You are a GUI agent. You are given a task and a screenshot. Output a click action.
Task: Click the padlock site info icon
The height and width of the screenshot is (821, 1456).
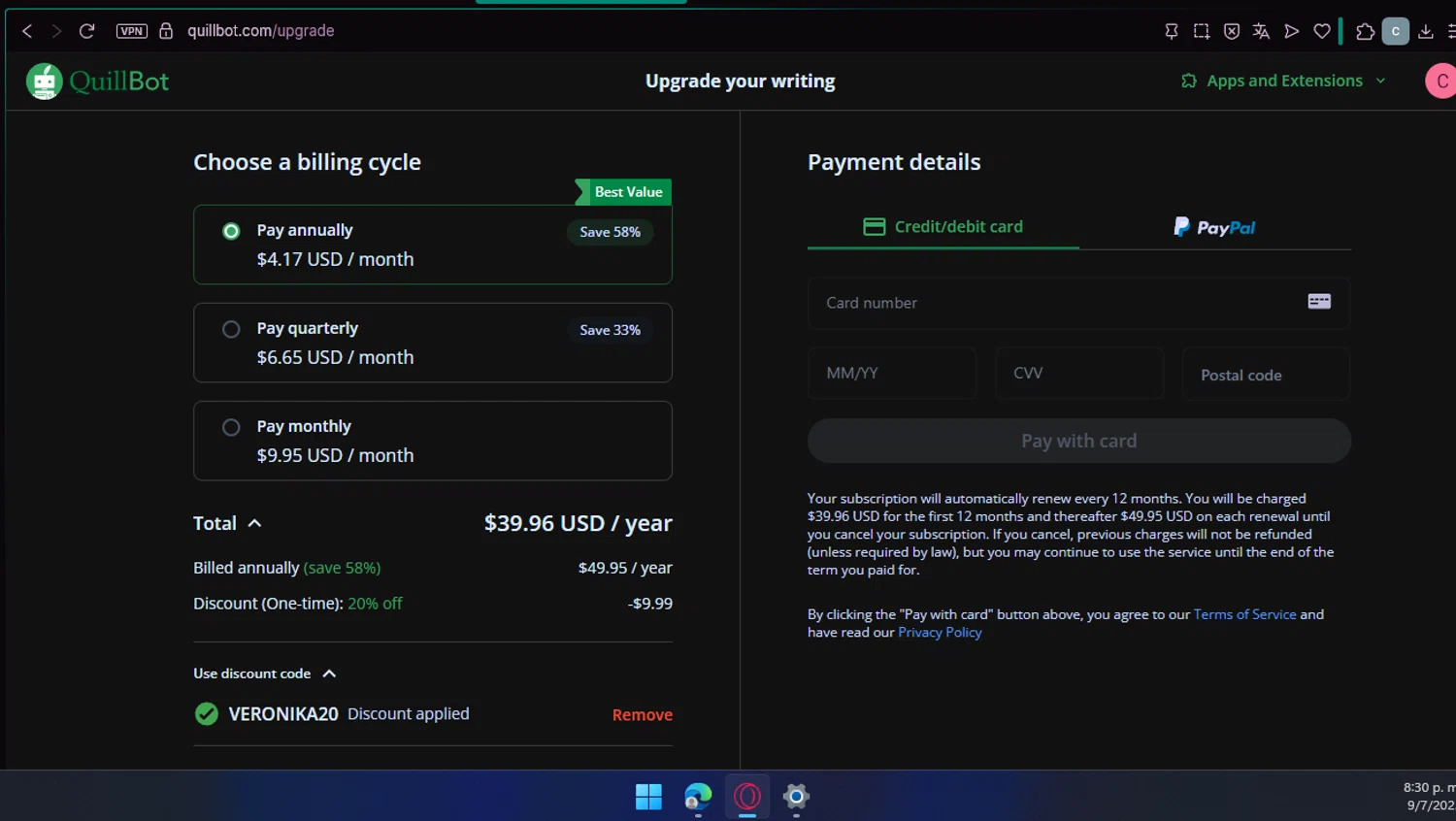(166, 31)
